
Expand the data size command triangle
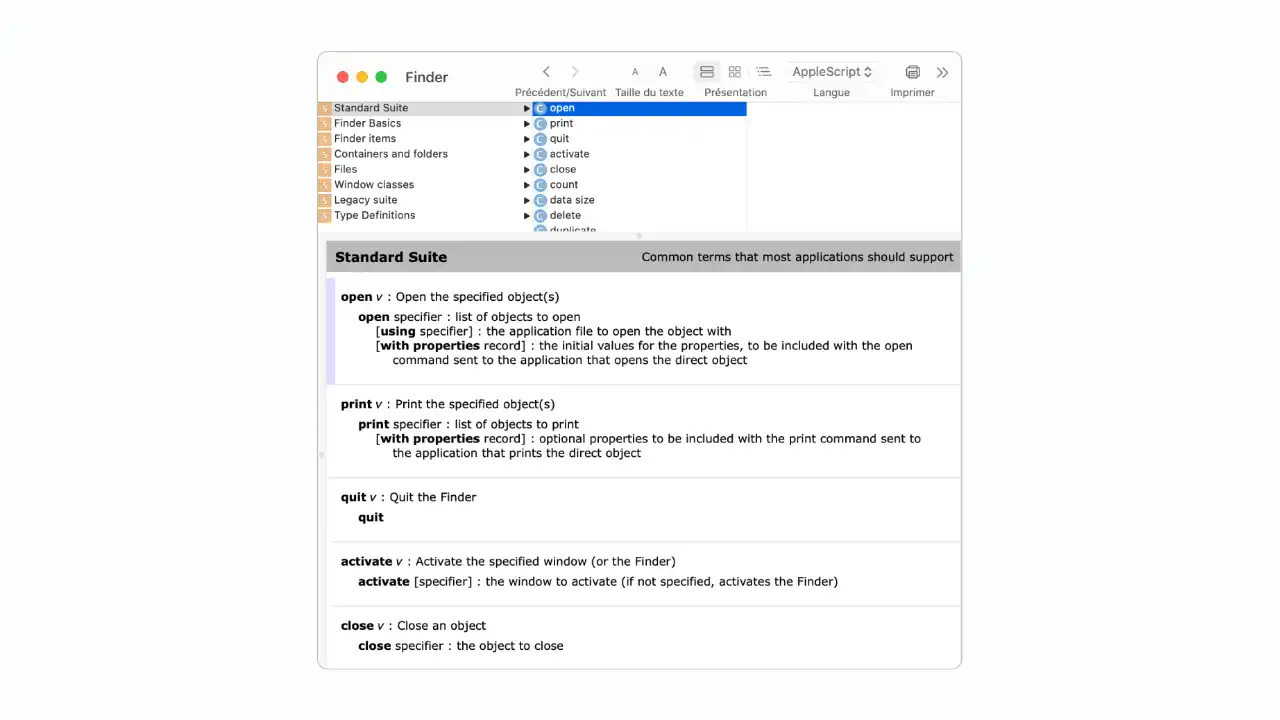point(527,200)
